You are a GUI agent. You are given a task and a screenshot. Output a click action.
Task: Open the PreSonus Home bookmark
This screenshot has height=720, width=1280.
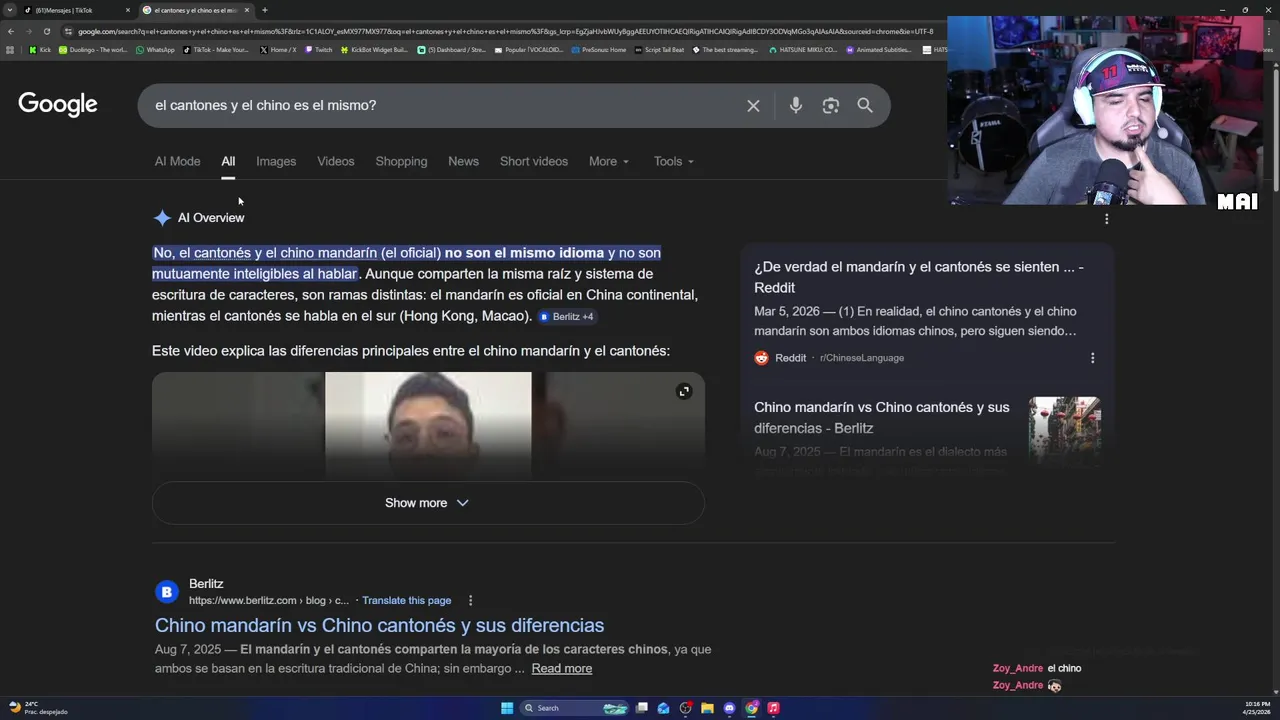pos(598,49)
